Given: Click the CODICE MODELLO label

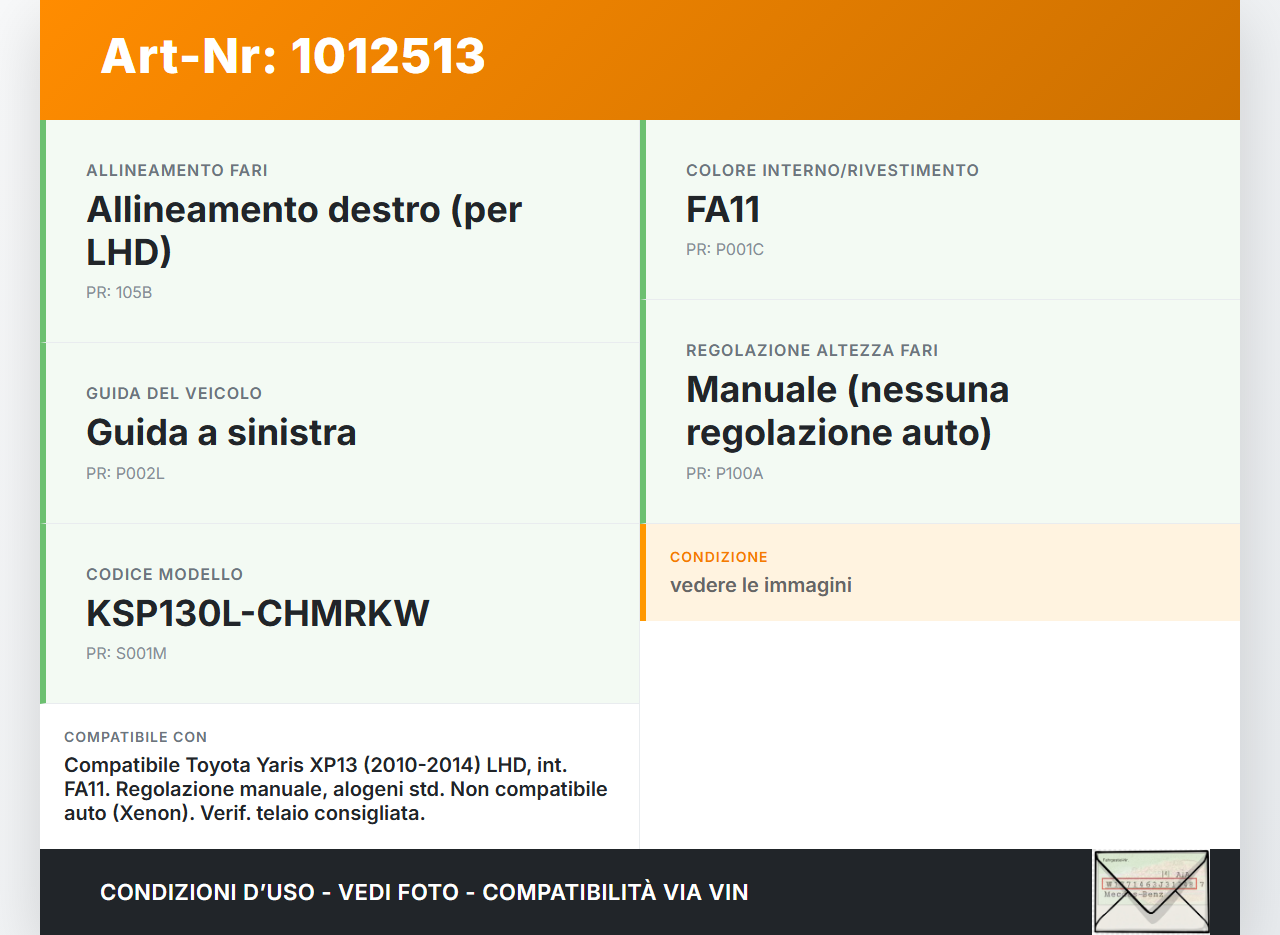Looking at the screenshot, I should point(165,575).
